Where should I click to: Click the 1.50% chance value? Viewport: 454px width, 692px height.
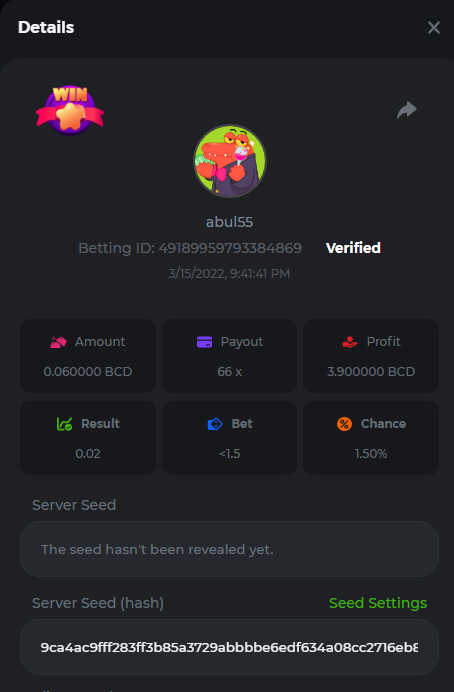tap(371, 454)
